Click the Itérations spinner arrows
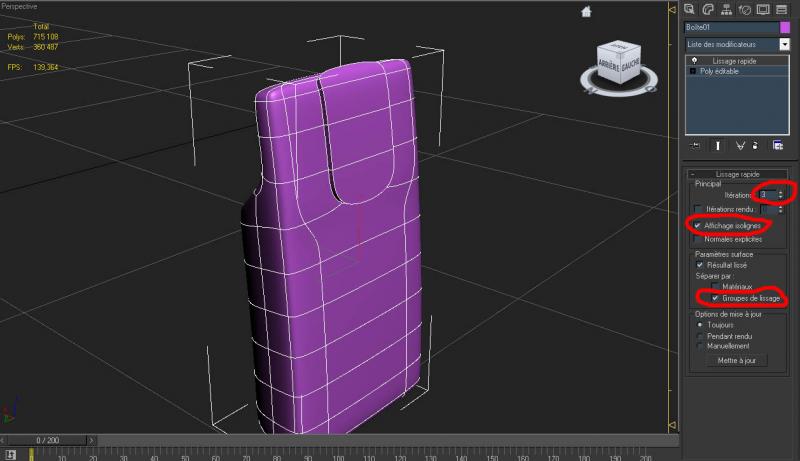The width and height of the screenshot is (800, 461). tap(781, 194)
